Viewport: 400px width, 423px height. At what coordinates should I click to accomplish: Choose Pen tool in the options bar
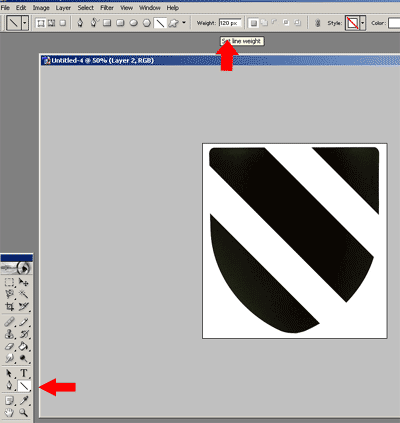pyautogui.click(x=80, y=23)
